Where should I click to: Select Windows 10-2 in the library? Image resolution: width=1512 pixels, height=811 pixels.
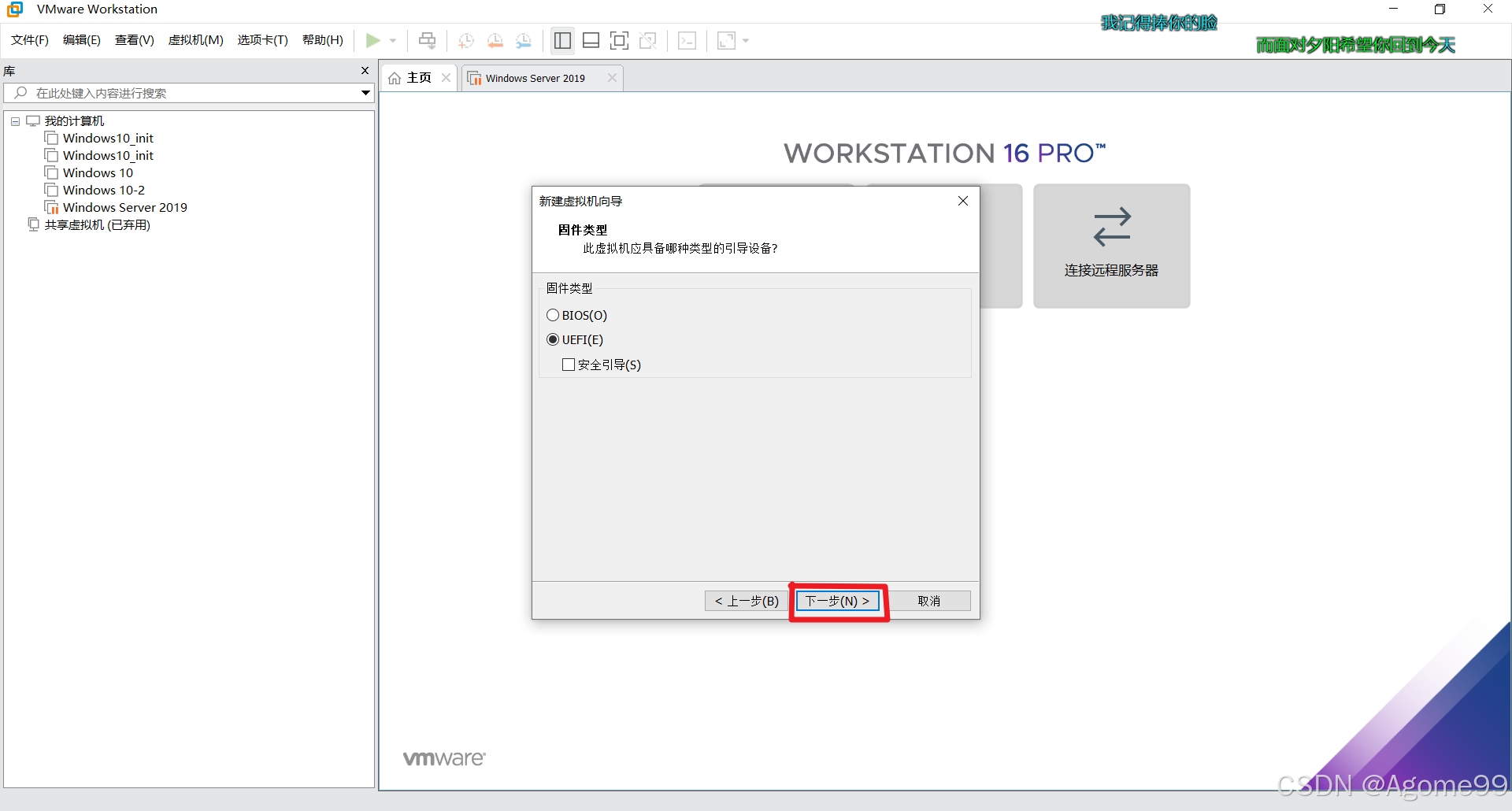(x=104, y=190)
